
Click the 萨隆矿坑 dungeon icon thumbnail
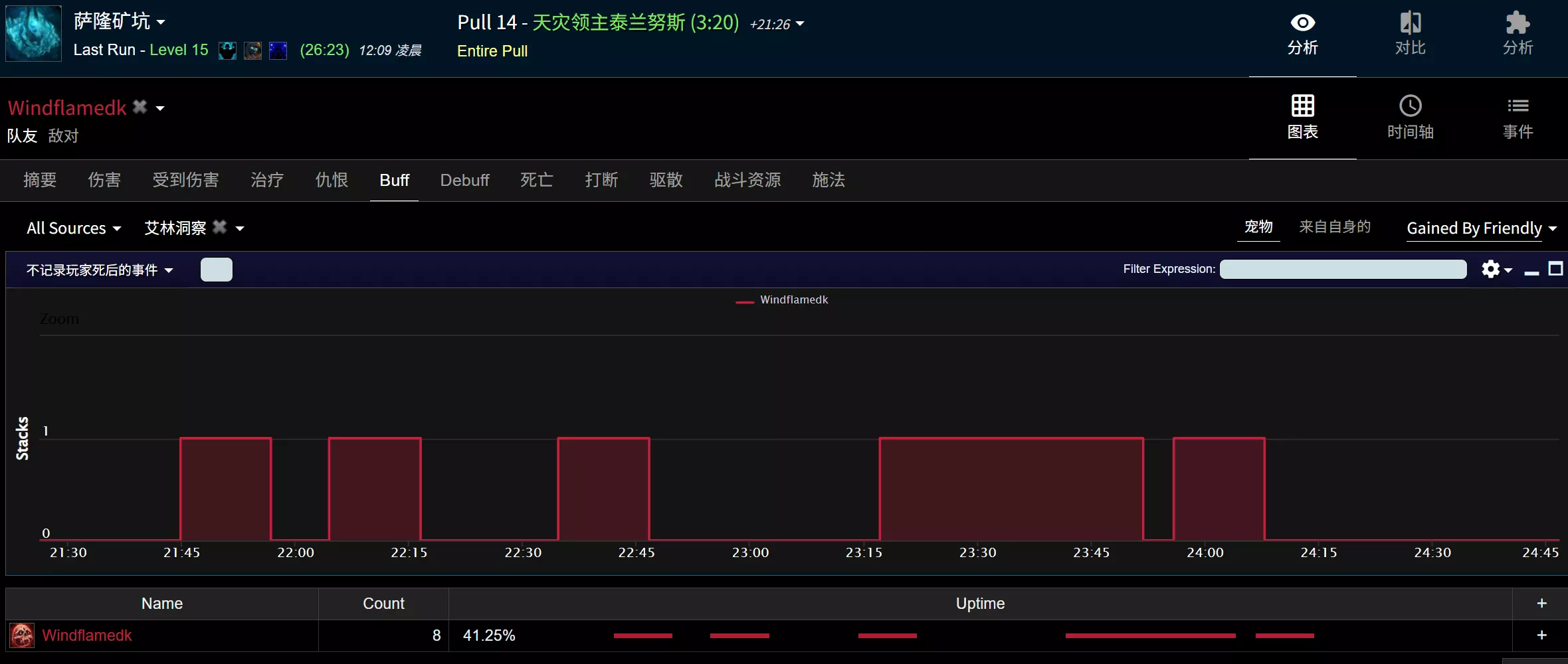coord(32,33)
